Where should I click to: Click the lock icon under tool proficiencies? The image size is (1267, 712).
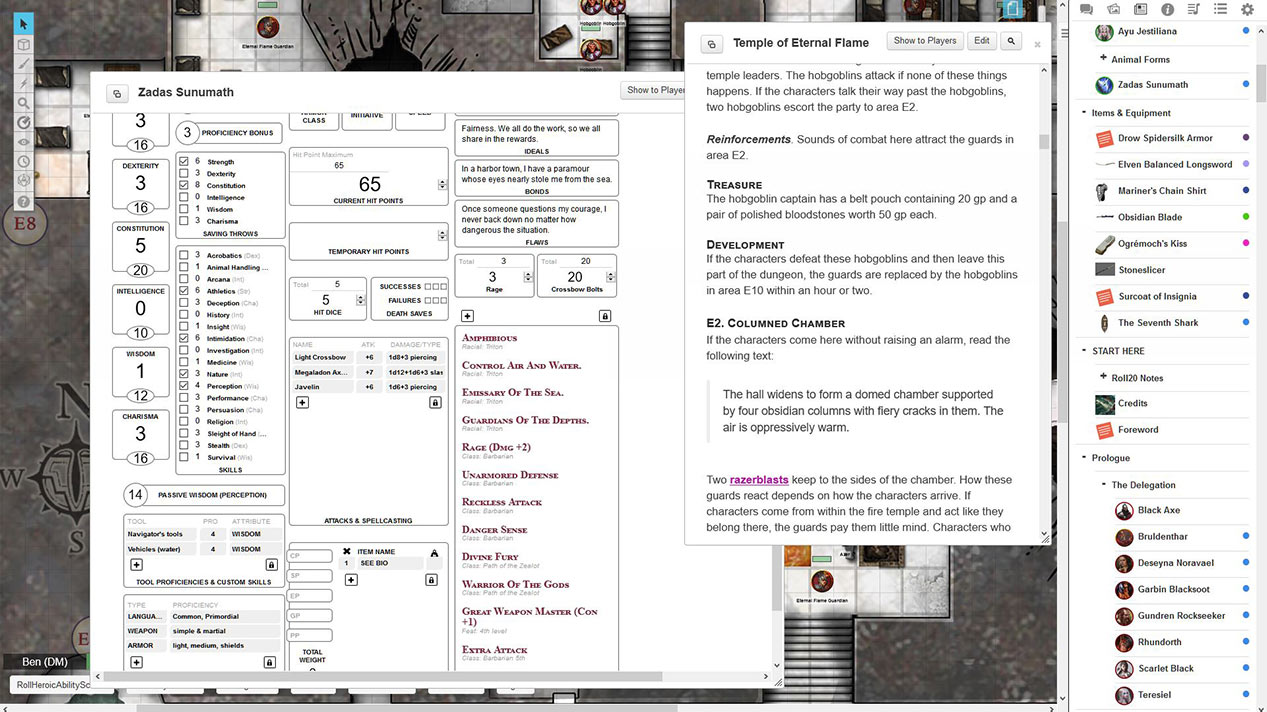coord(270,565)
